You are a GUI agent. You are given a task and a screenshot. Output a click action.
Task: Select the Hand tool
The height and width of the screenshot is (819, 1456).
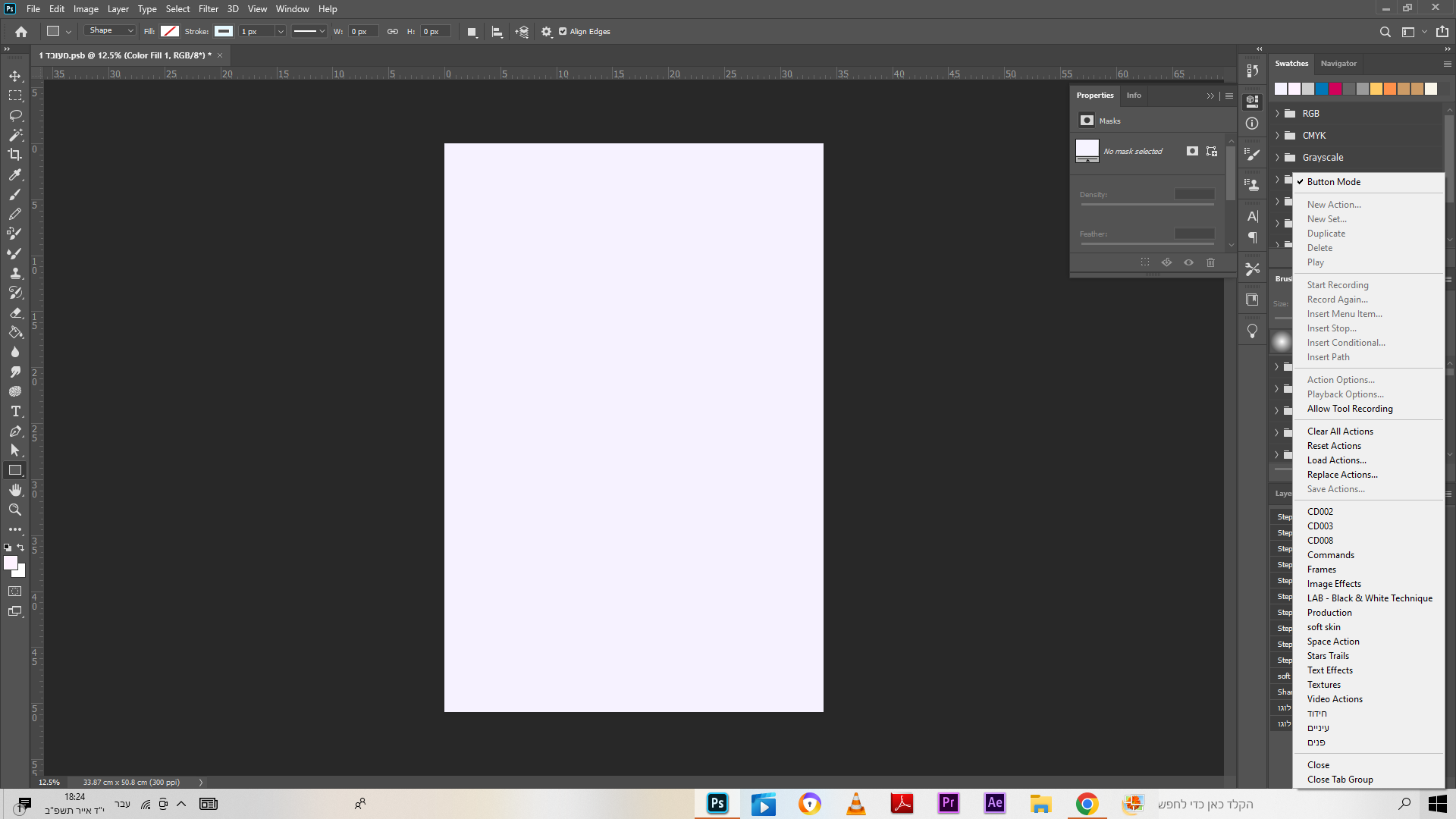click(15, 490)
